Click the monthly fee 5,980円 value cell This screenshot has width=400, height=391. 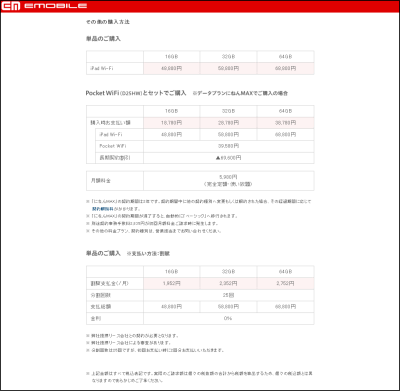229,181
